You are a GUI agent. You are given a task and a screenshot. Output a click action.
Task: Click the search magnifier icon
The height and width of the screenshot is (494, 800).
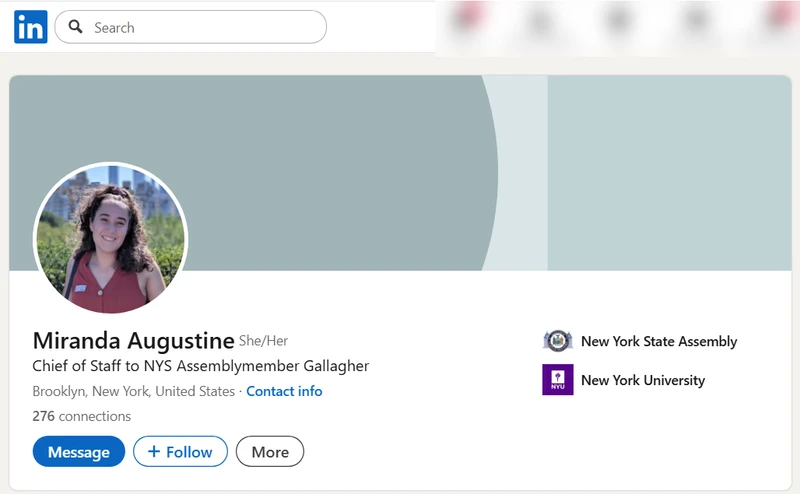click(76, 28)
